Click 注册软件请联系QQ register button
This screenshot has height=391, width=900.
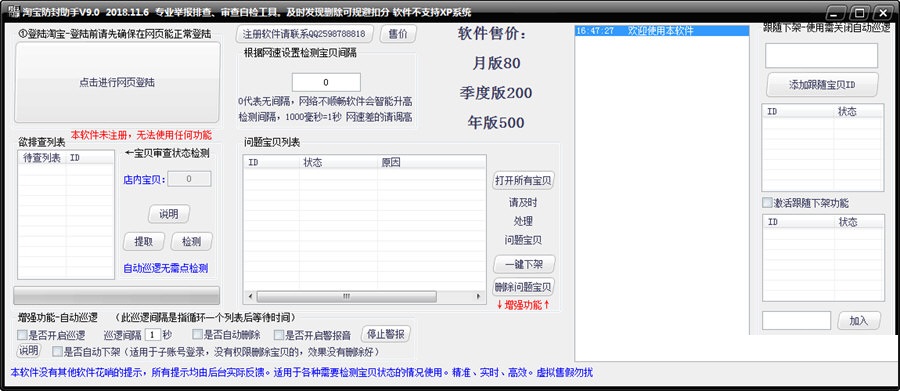point(304,34)
